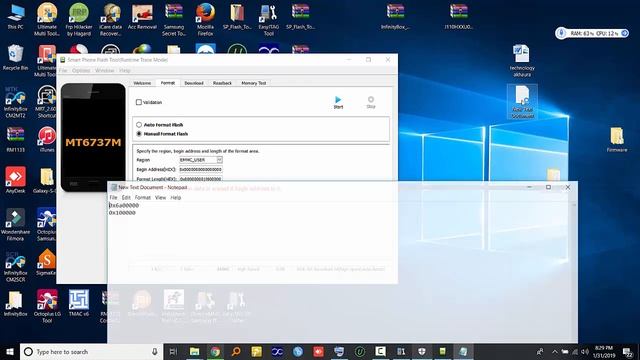Open InfinityBox folder desktop icon
640x360 pixels.
click(16, 304)
